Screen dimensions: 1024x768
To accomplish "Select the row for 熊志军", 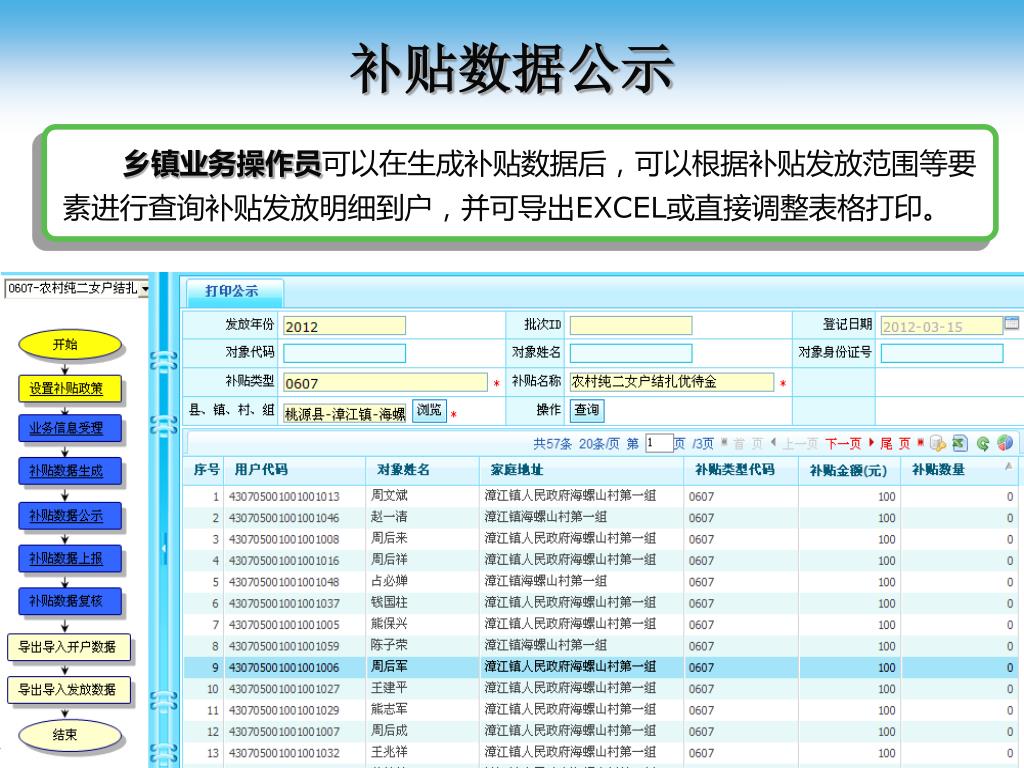I will point(601,710).
